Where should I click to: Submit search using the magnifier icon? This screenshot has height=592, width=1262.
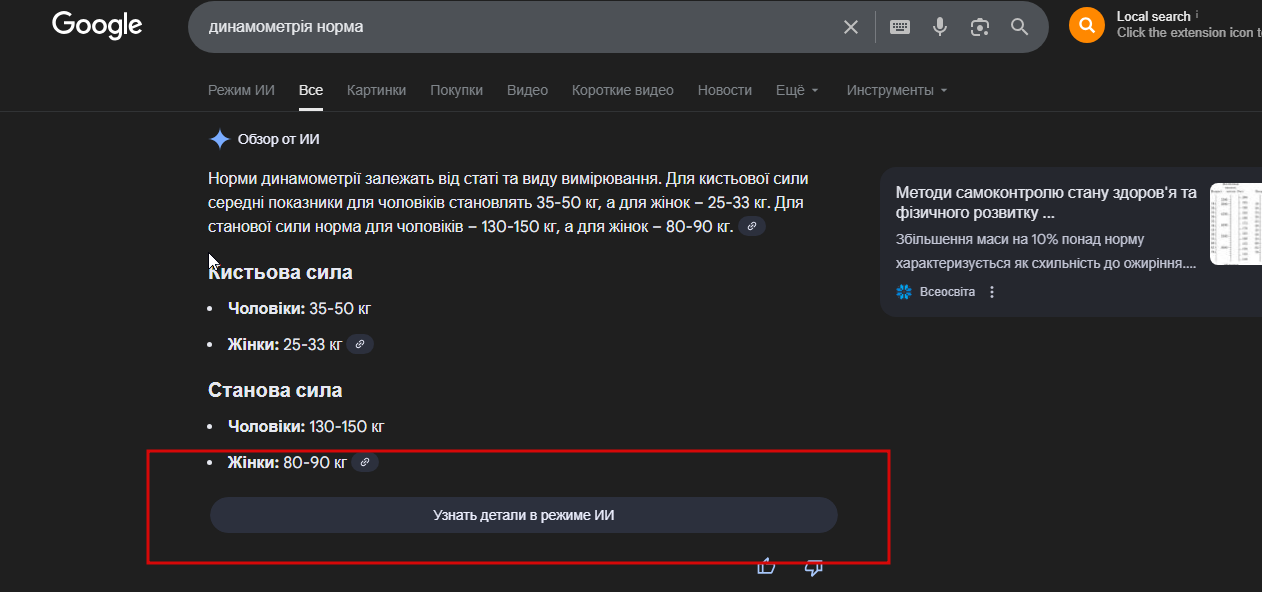(x=1019, y=27)
